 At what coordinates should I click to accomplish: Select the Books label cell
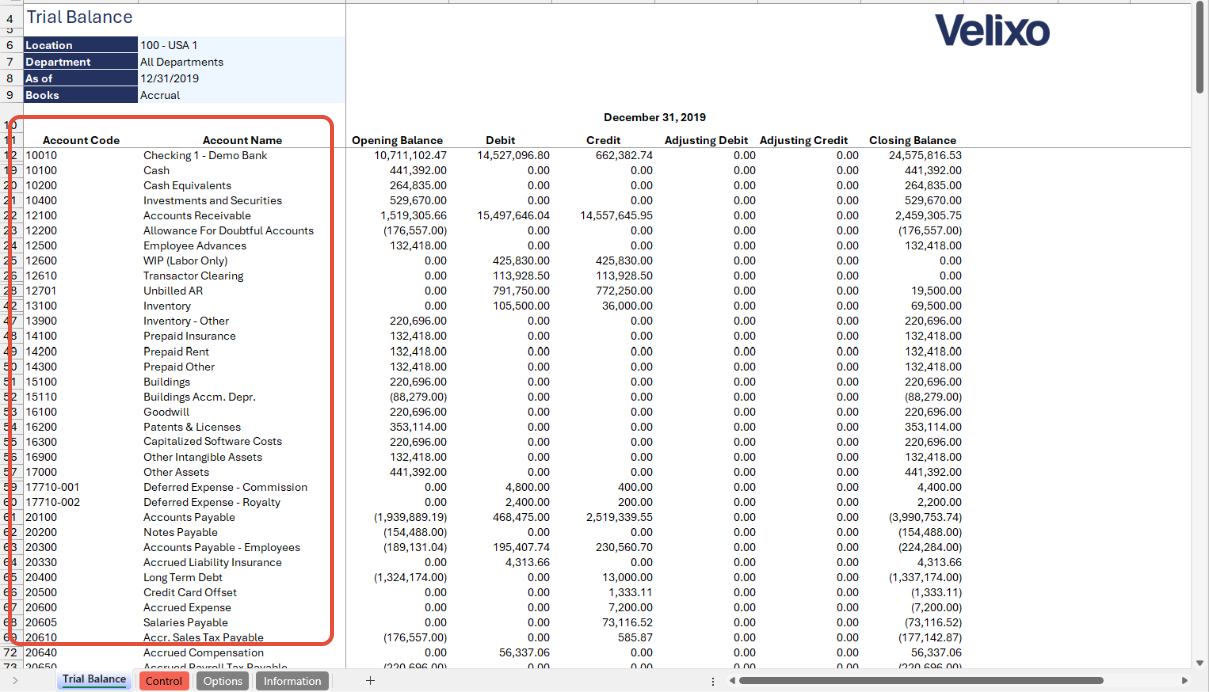point(80,95)
